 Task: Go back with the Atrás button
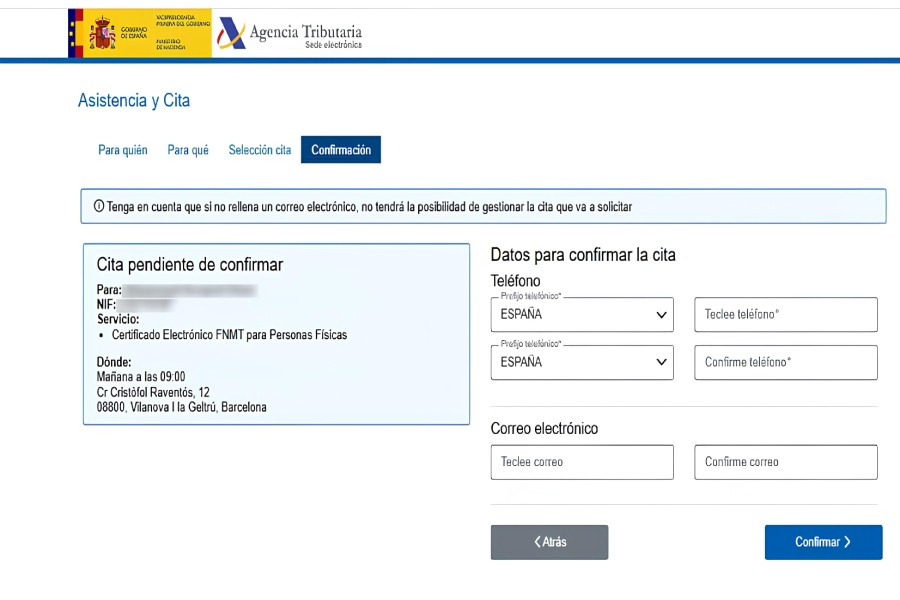click(549, 542)
